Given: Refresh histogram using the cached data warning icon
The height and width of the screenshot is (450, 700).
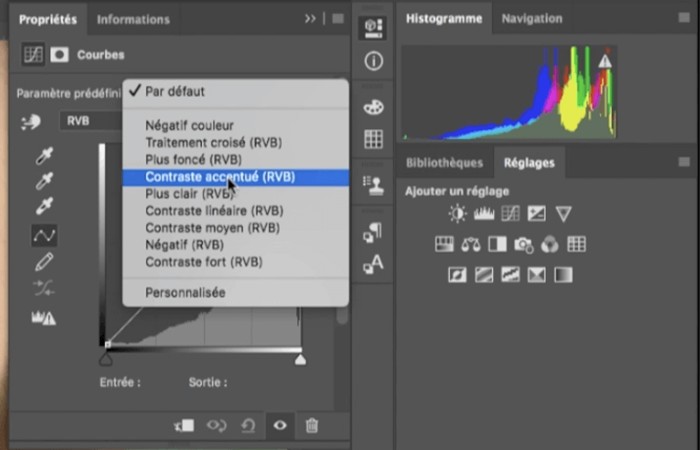Looking at the screenshot, I should pos(605,61).
